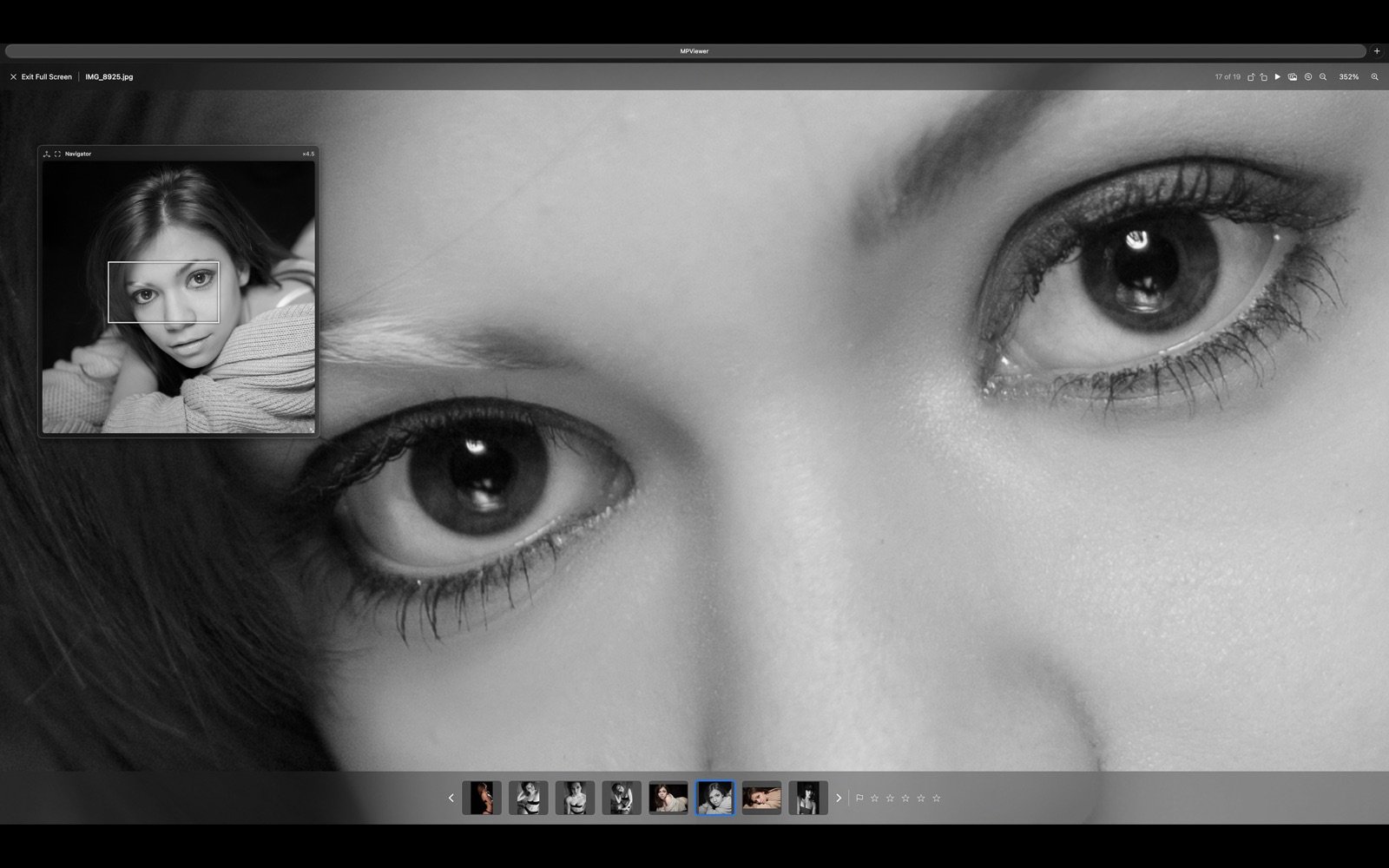Go to previous thumbnails in filmstrip
Viewport: 1389px width, 868px height.
(451, 798)
